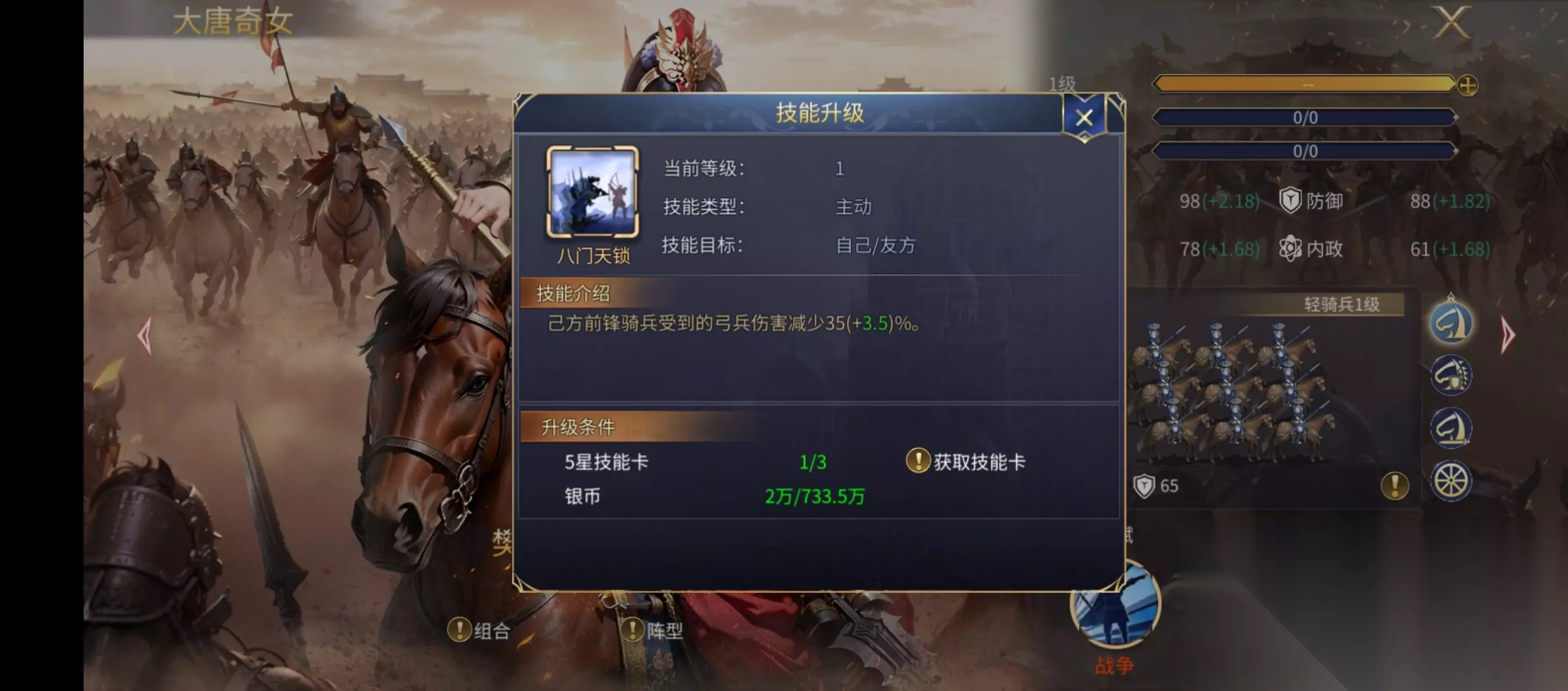Image resolution: width=1568 pixels, height=691 pixels.
Task: Select the third horse troop icon
Action: tap(1451, 427)
